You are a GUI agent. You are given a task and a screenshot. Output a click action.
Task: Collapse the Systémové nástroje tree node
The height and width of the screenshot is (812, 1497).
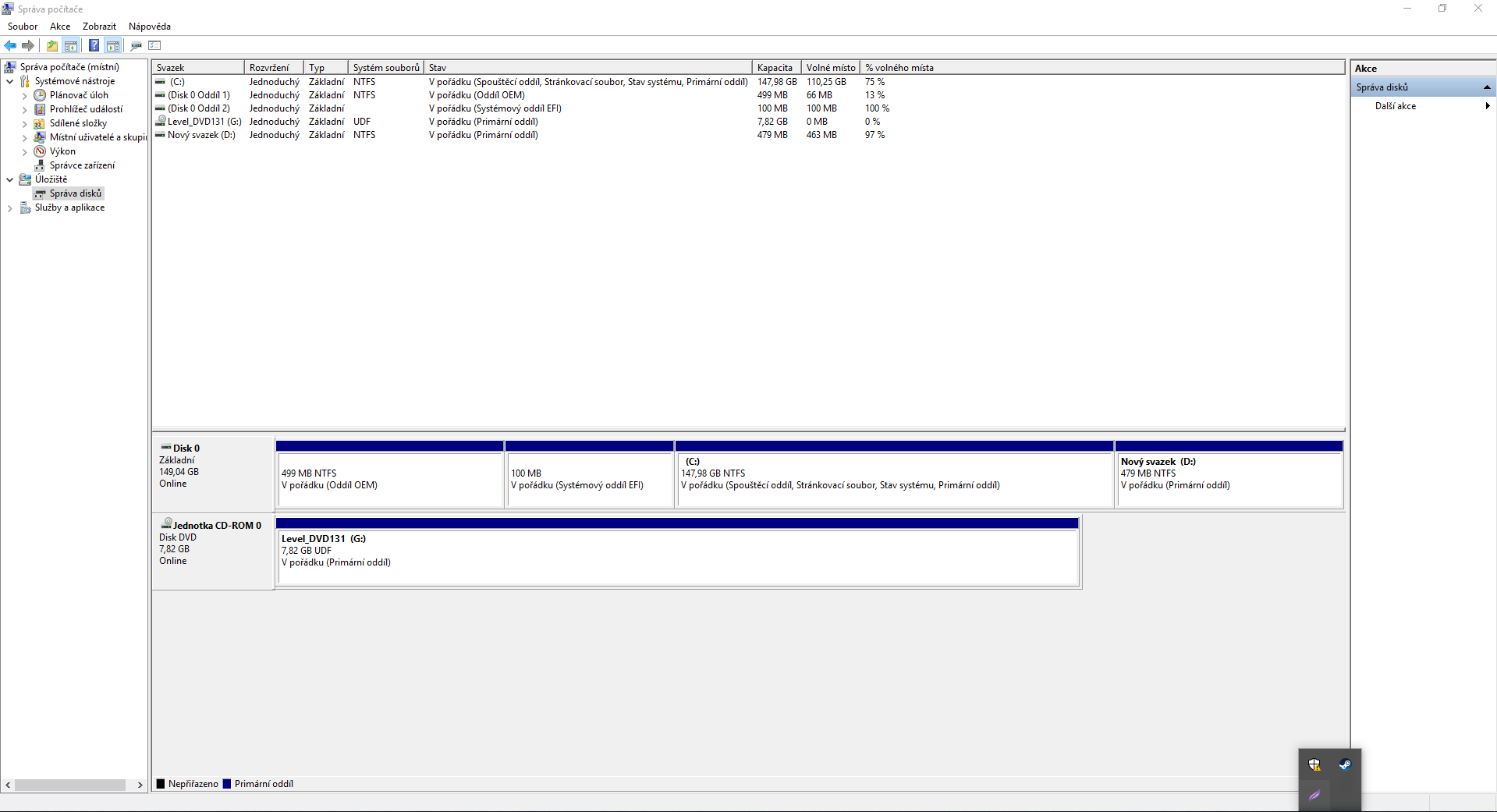(x=9, y=81)
